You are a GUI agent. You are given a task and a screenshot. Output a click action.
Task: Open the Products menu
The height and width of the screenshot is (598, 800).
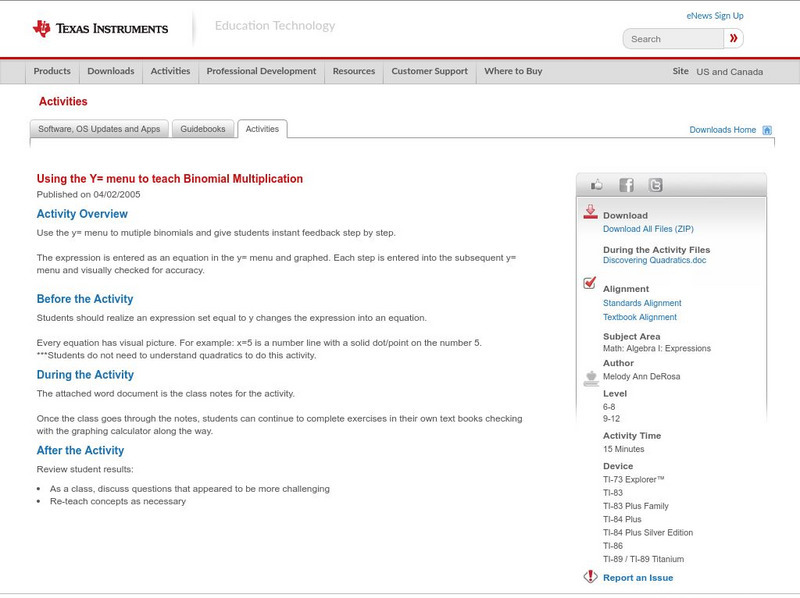(x=52, y=71)
